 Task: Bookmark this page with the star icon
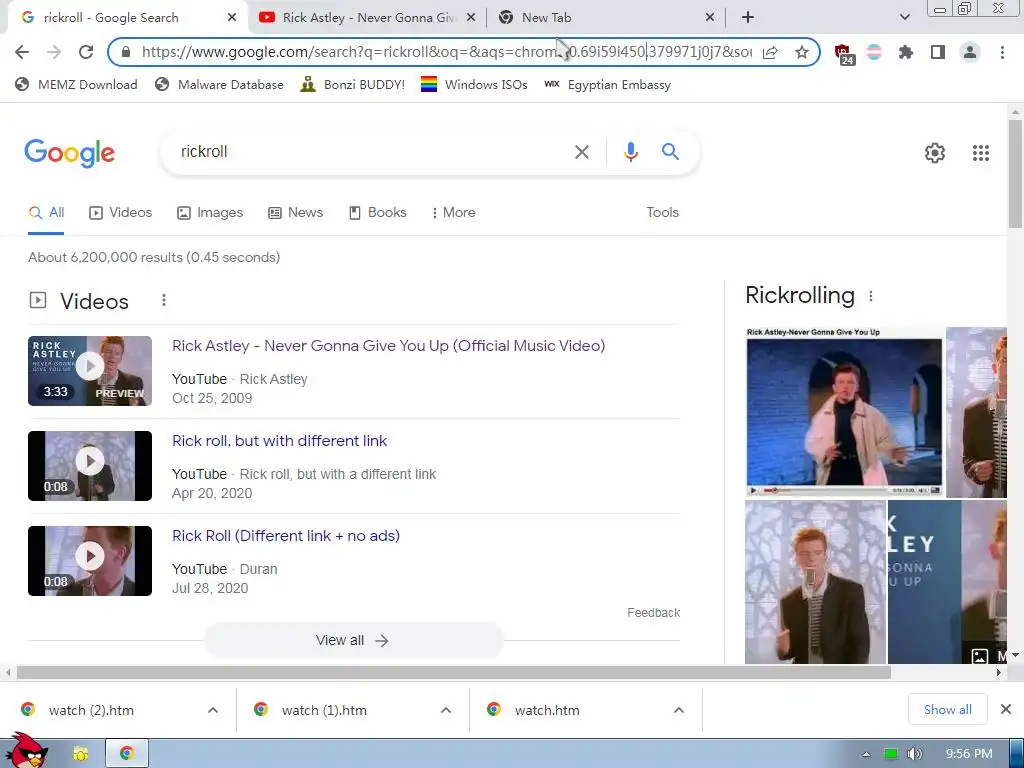point(802,52)
